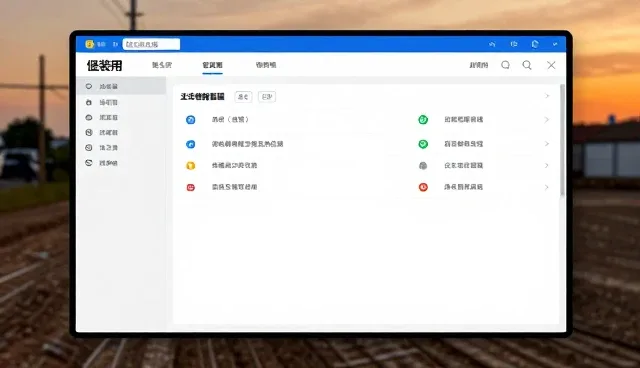Click the red clock icon in the list

[423, 187]
